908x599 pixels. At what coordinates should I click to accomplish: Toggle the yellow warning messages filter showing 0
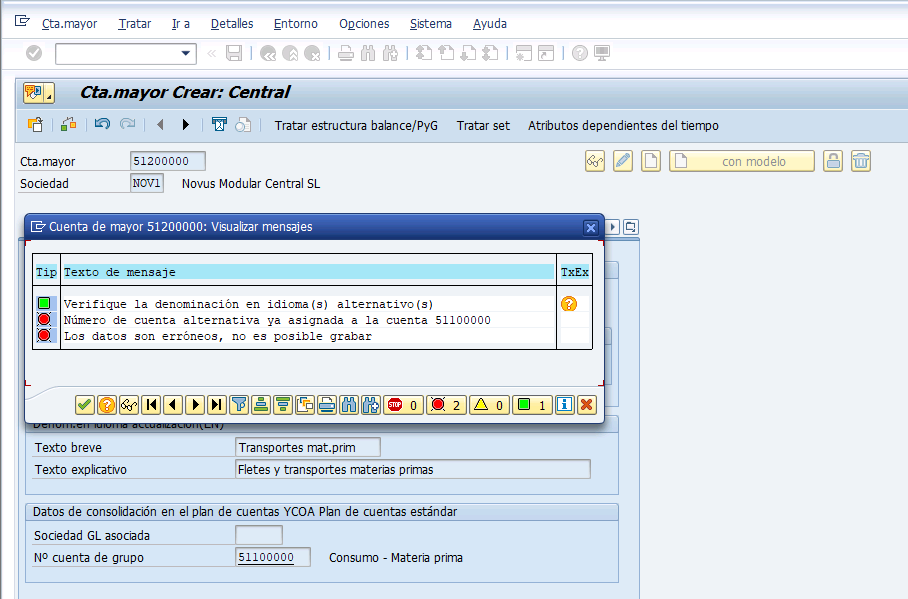(489, 405)
